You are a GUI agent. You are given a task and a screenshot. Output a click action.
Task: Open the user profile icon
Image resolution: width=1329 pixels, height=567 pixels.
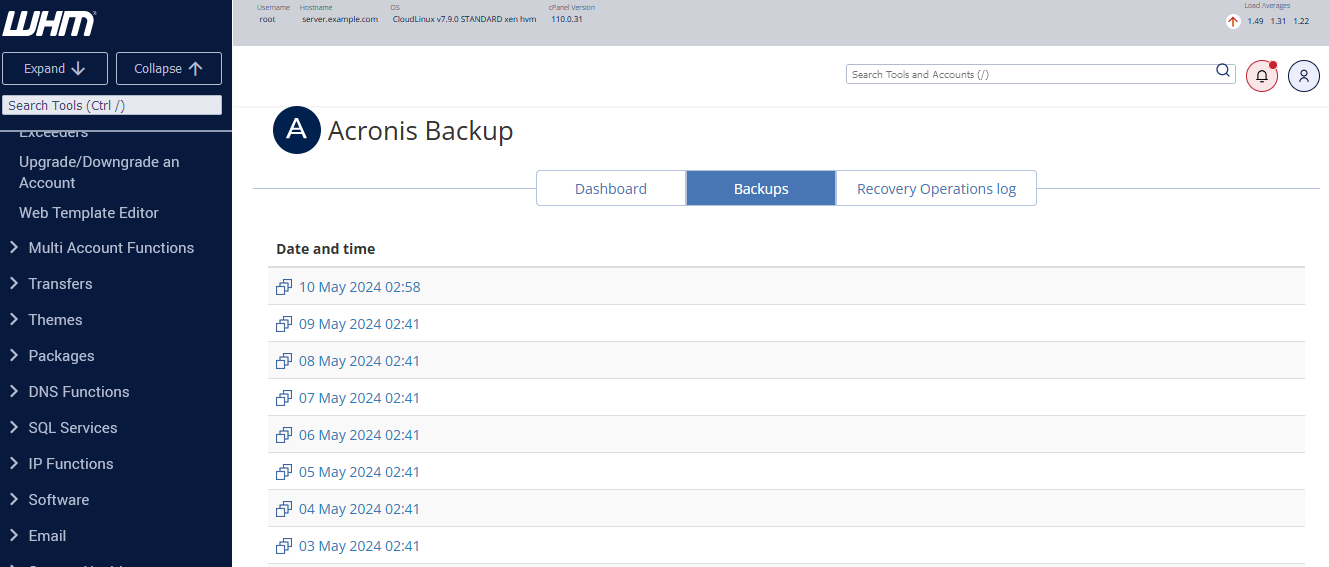[1304, 76]
